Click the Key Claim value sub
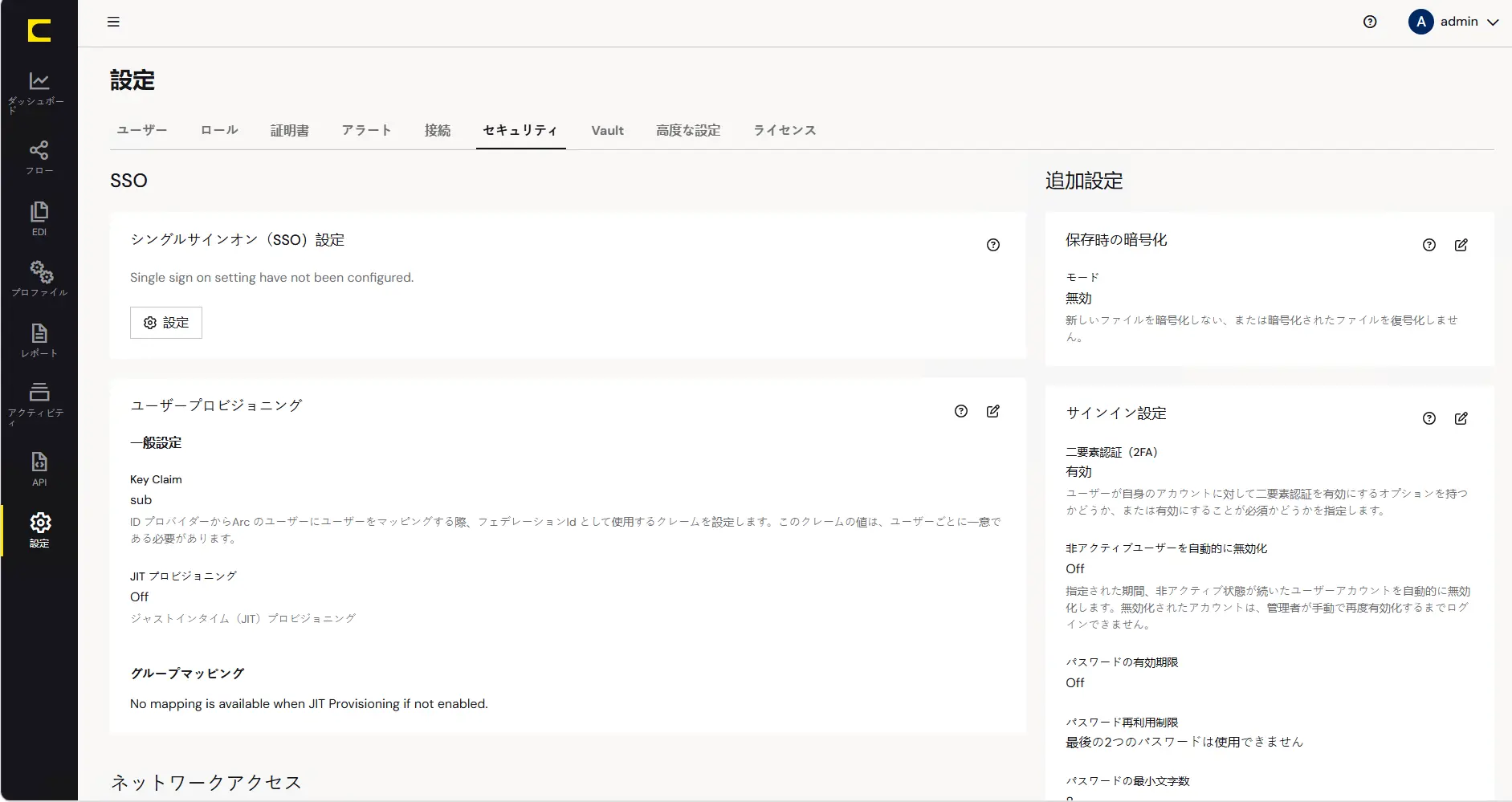The image size is (1512, 802). (141, 500)
